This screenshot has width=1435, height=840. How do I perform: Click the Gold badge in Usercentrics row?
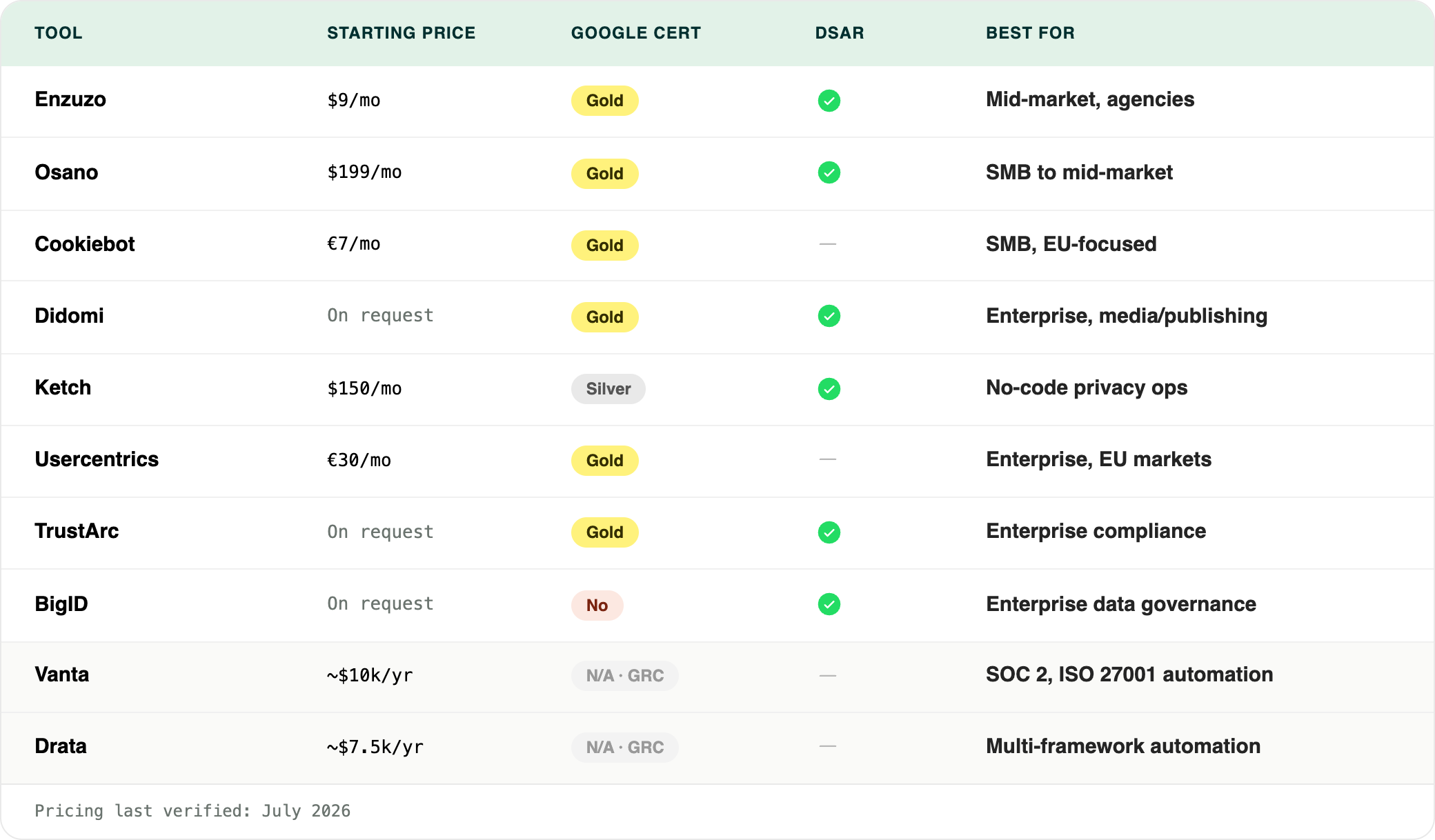(x=604, y=461)
